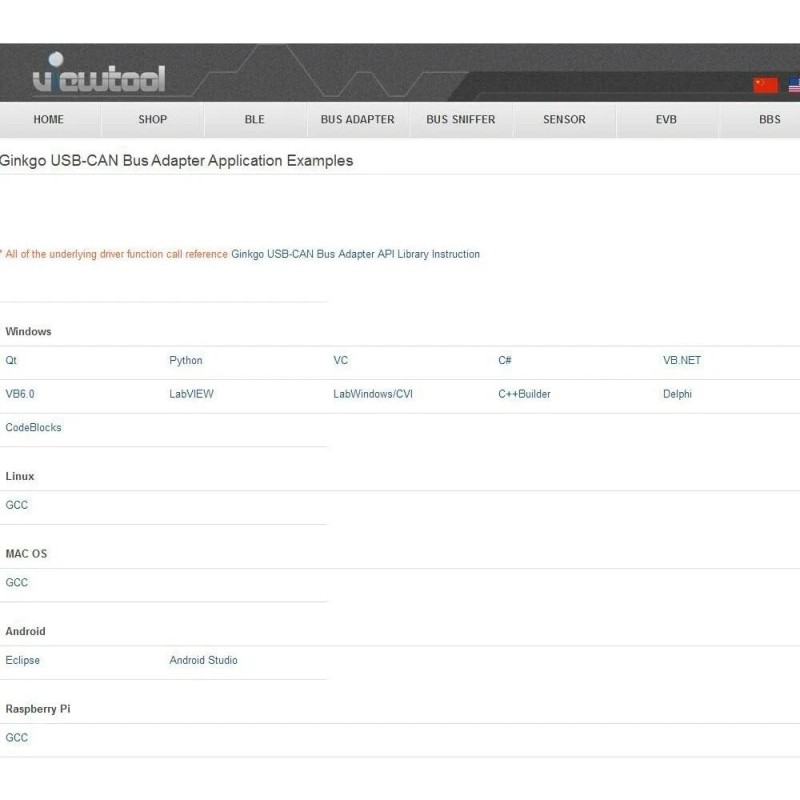The image size is (800, 800).
Task: Select the SENSOR navigation tab
Action: pyautogui.click(x=564, y=119)
